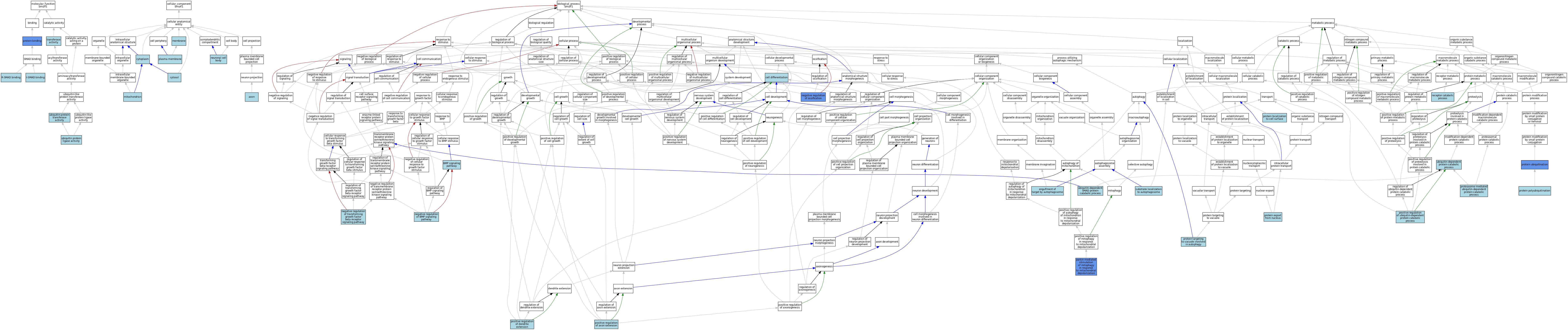Click the 'cytoplasm' node
Viewport: 1568px width, 330px height.
click(x=143, y=59)
